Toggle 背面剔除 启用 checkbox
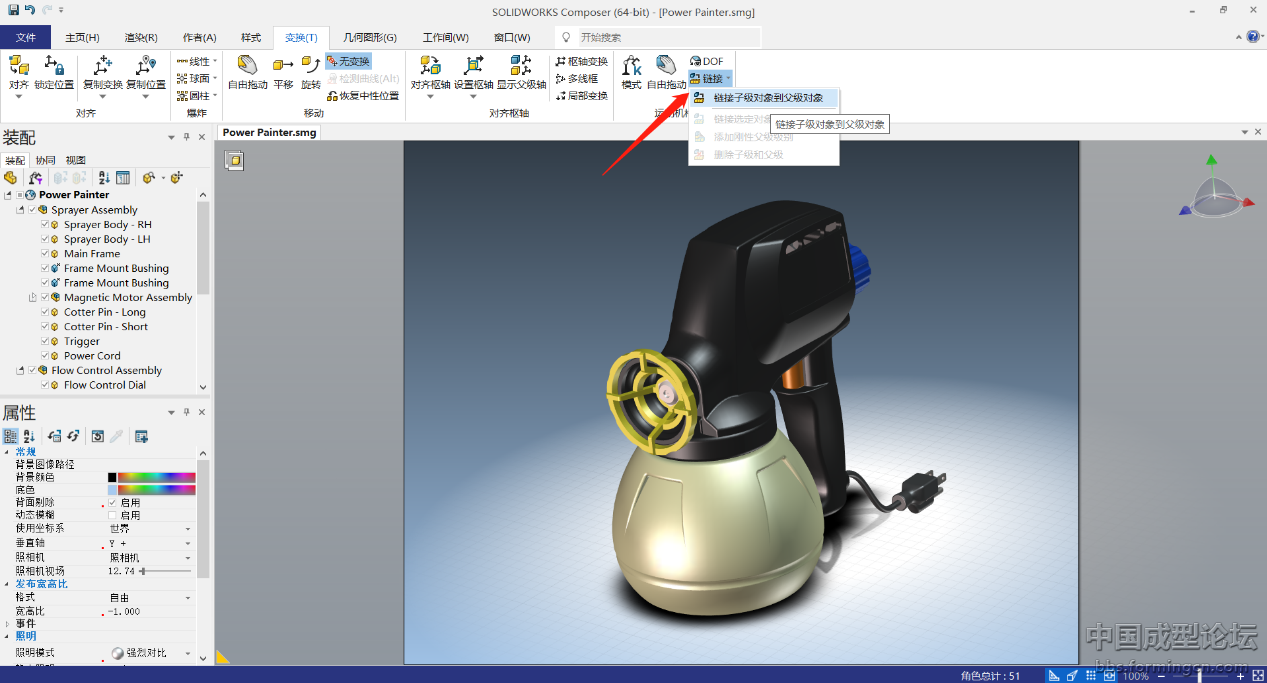1267x683 pixels. (x=113, y=503)
